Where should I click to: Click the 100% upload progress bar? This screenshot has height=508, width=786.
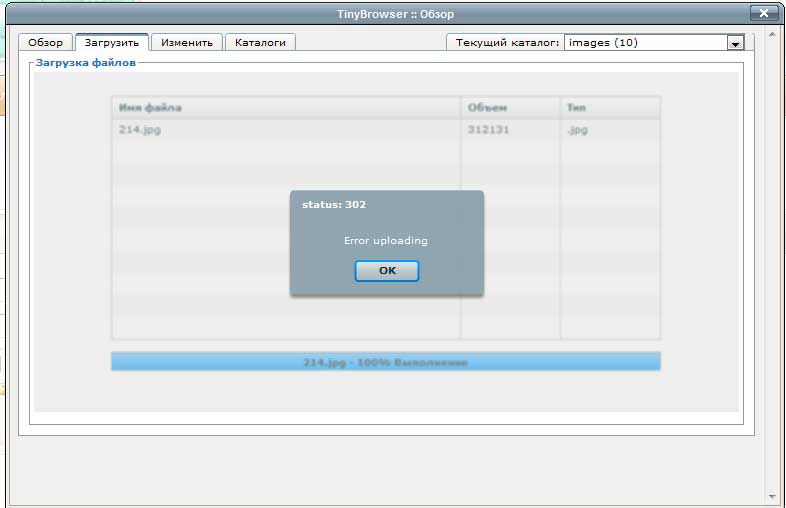[385, 362]
